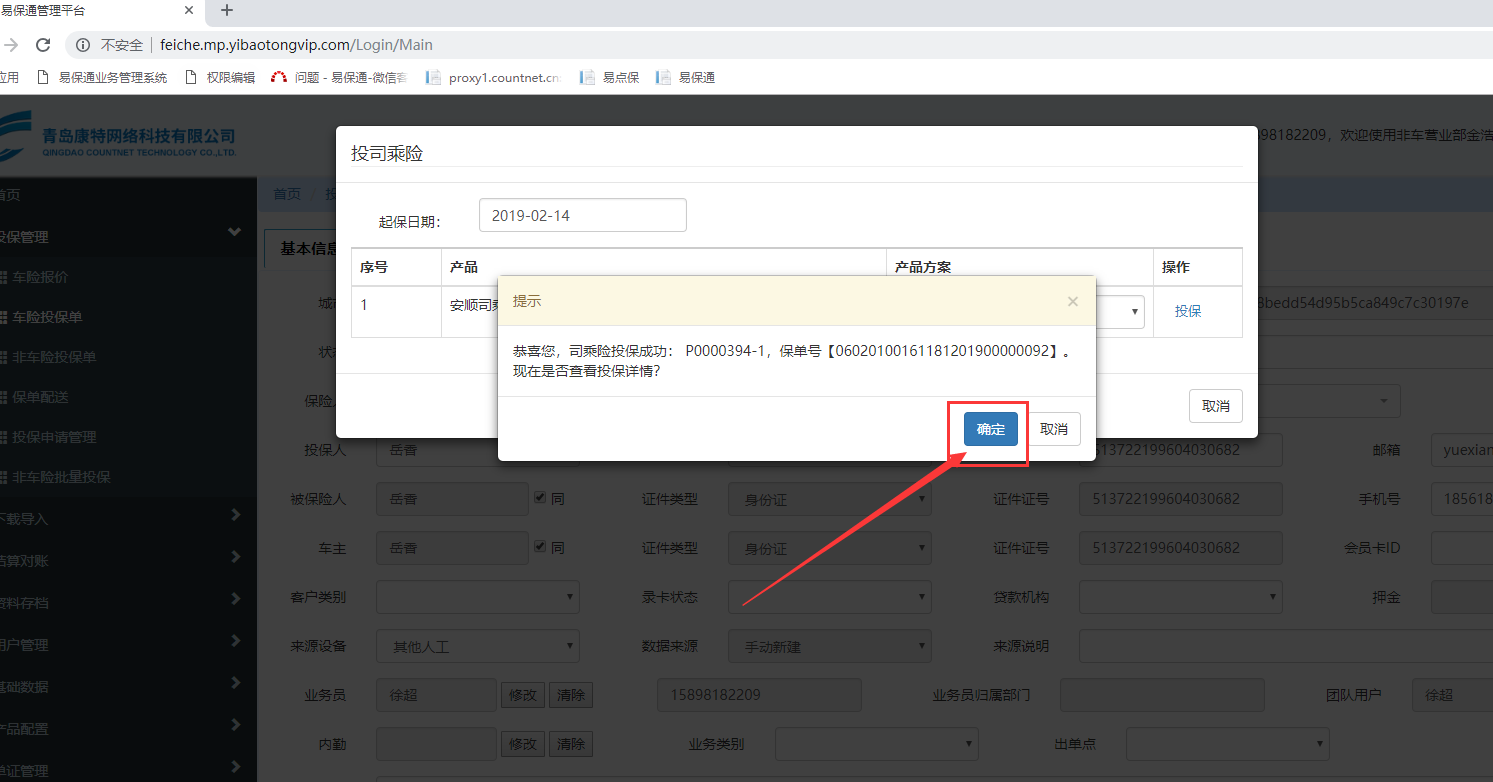Open the 数据来源 dropdown showing 手动新建
The height and width of the screenshot is (782, 1493).
click(x=829, y=646)
